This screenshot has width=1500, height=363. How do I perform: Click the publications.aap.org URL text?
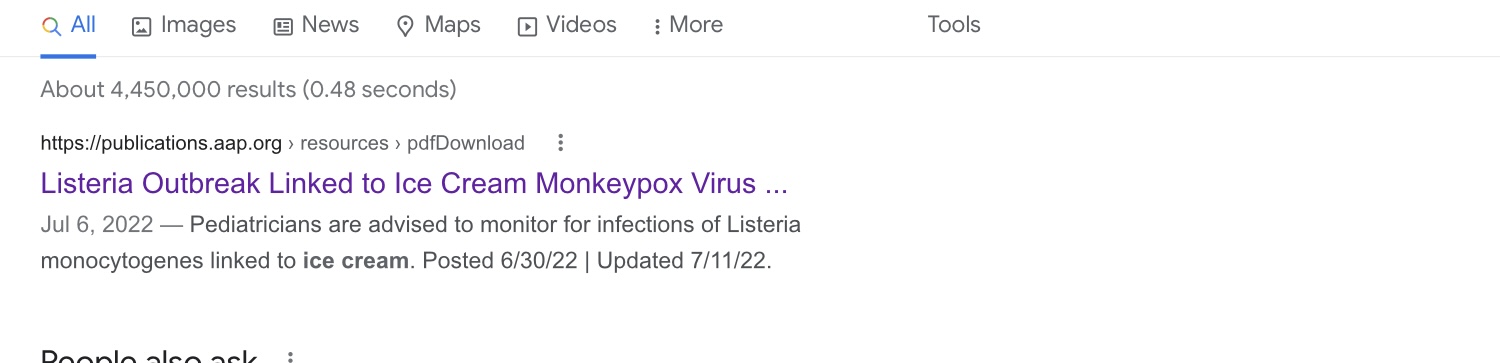click(x=161, y=143)
